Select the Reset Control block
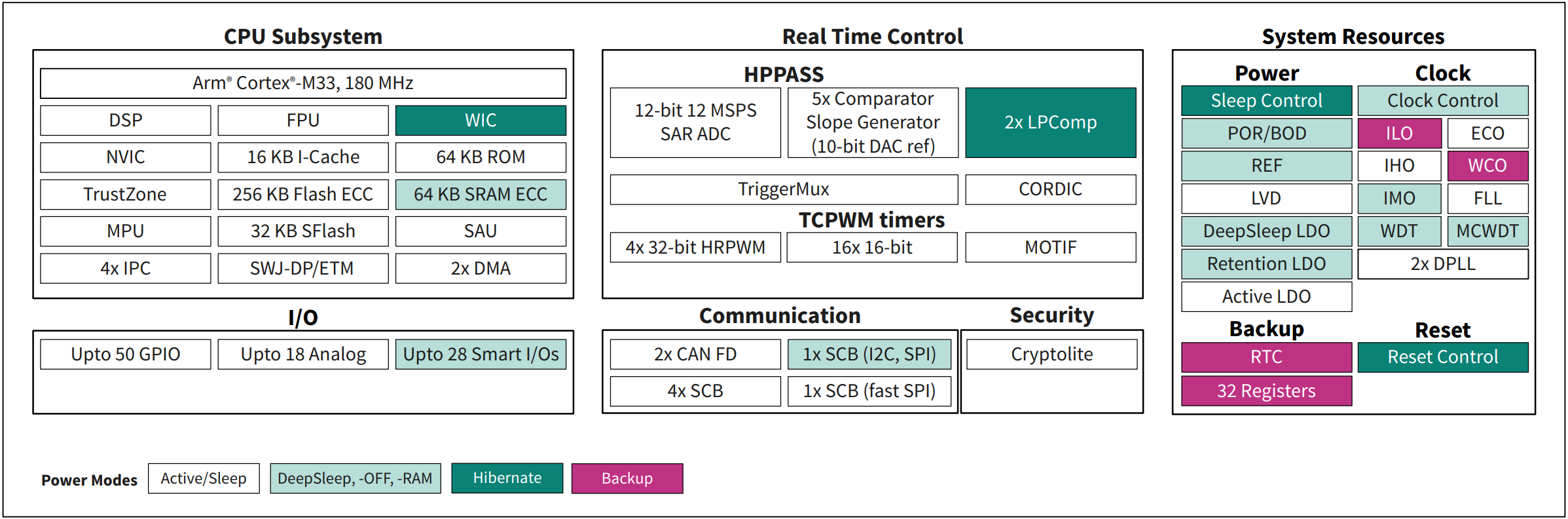The width and height of the screenshot is (1568, 519). 1442,357
